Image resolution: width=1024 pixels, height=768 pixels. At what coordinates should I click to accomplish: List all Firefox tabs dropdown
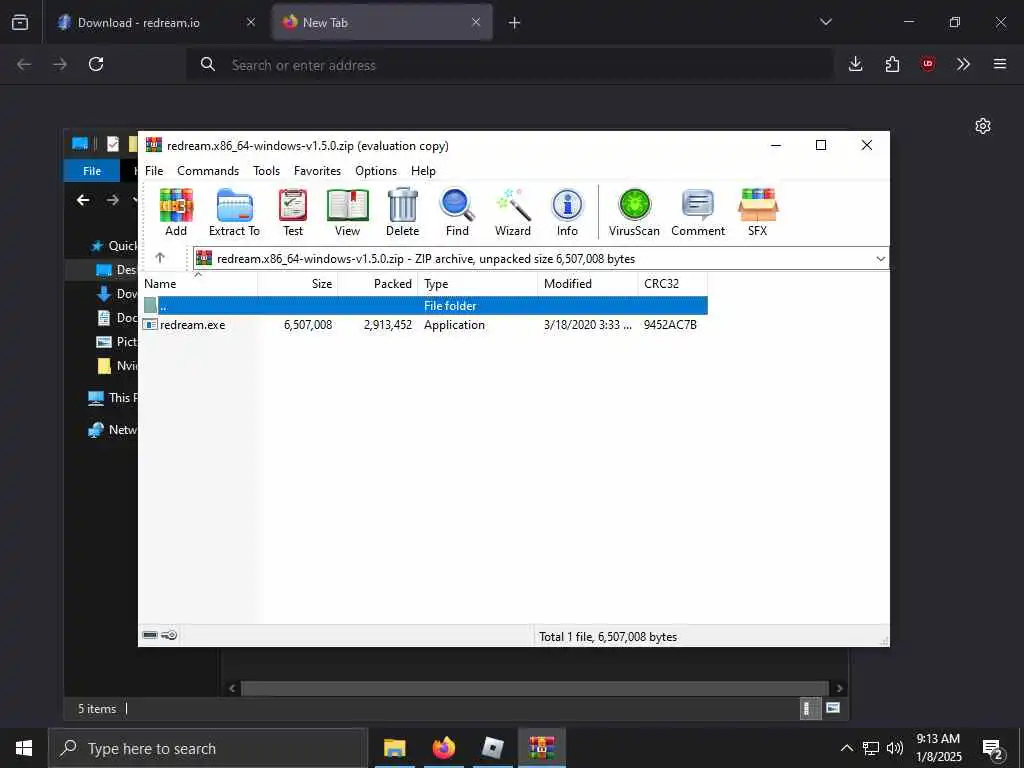(x=825, y=22)
